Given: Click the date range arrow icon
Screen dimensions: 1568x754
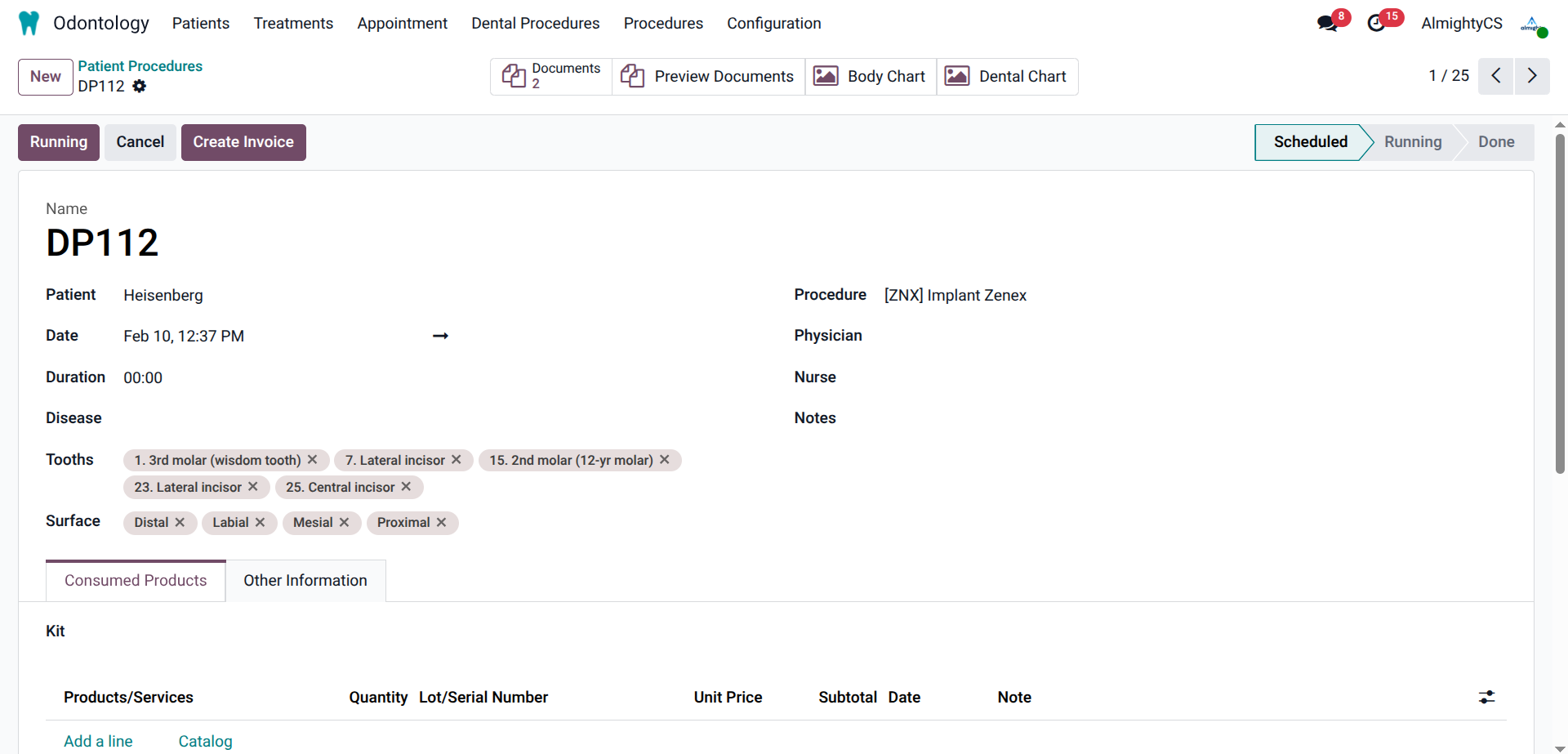Looking at the screenshot, I should (440, 336).
